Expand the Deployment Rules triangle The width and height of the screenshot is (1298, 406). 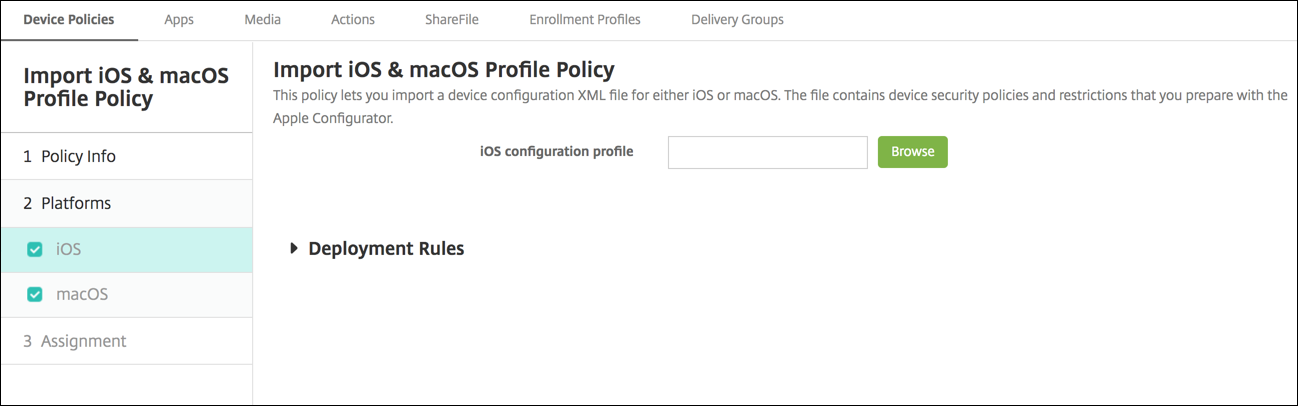tap(294, 248)
